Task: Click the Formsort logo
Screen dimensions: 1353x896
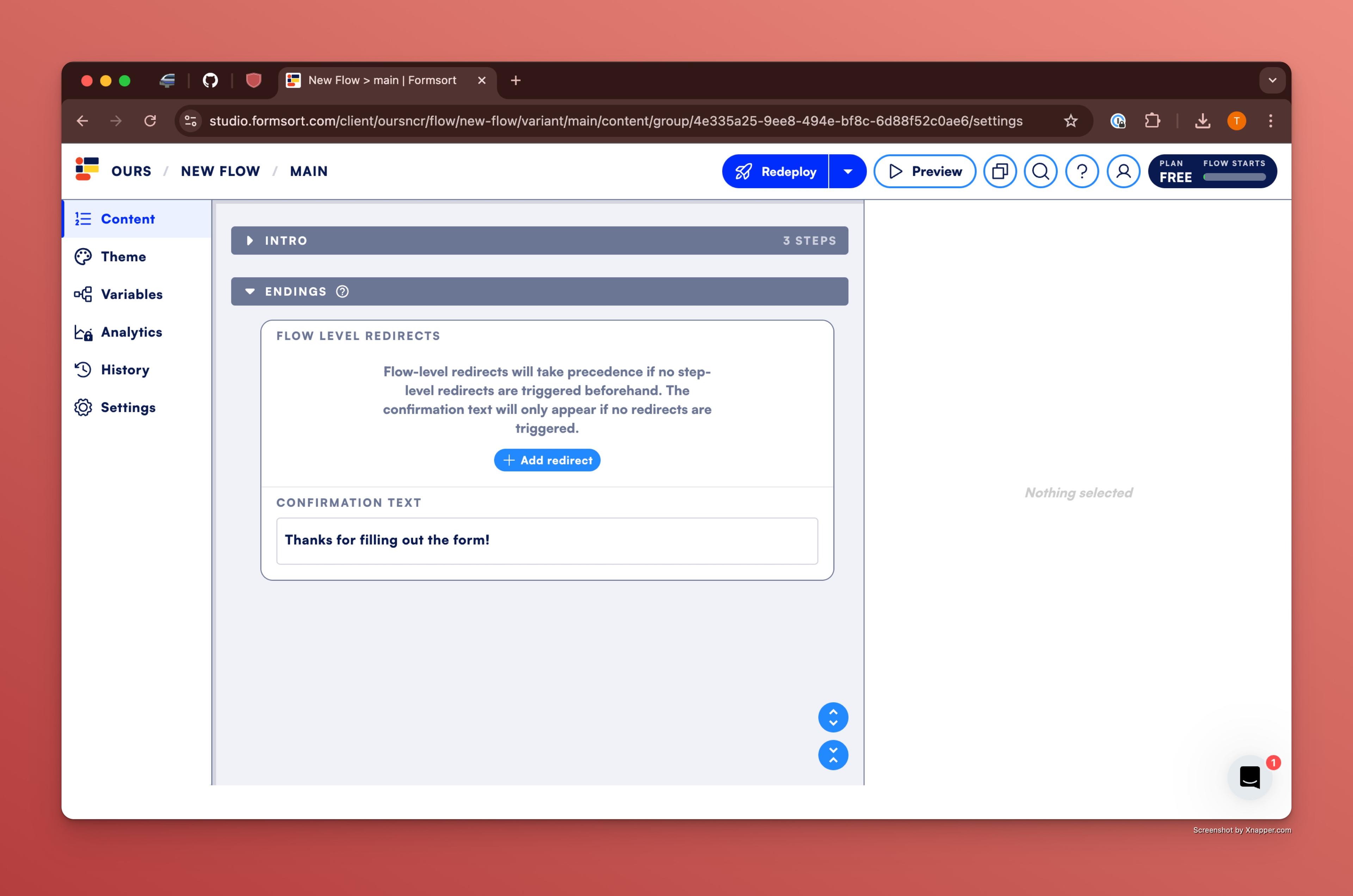Action: click(x=87, y=170)
